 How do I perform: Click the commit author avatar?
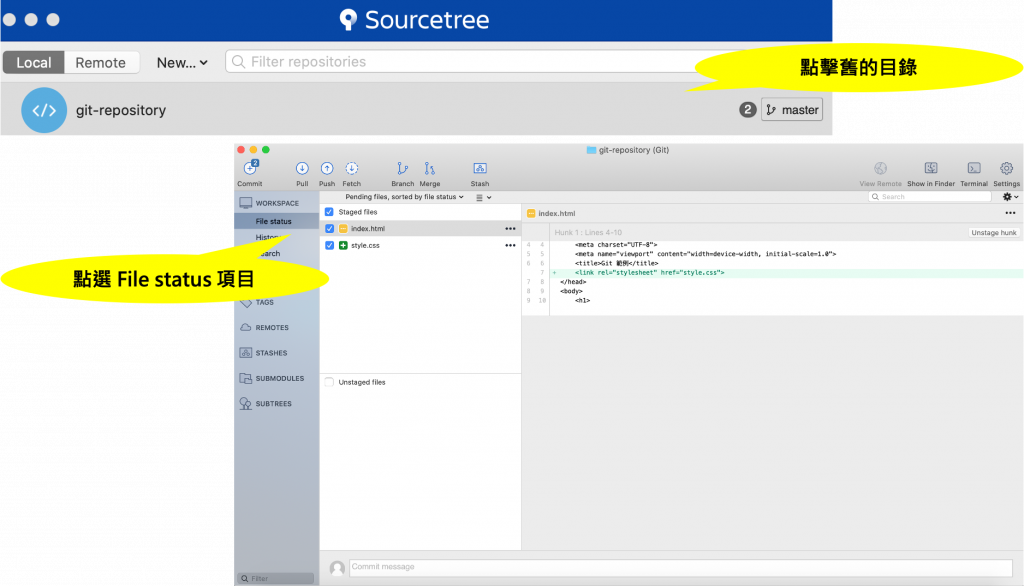pos(337,568)
